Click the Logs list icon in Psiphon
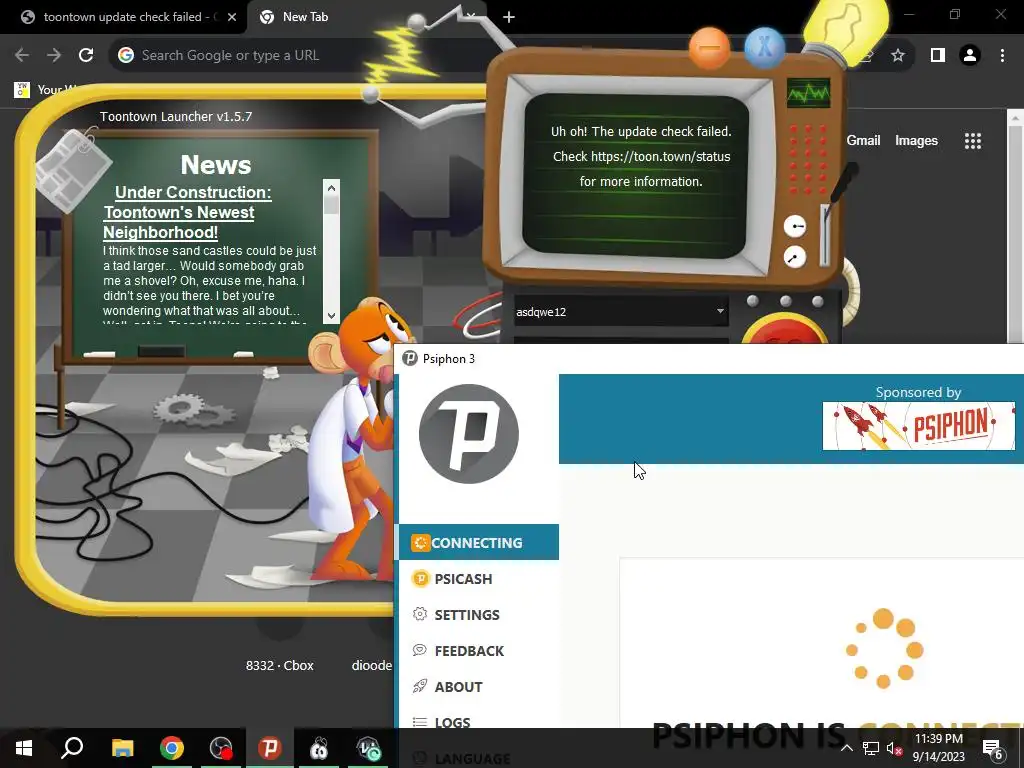 pos(420,722)
